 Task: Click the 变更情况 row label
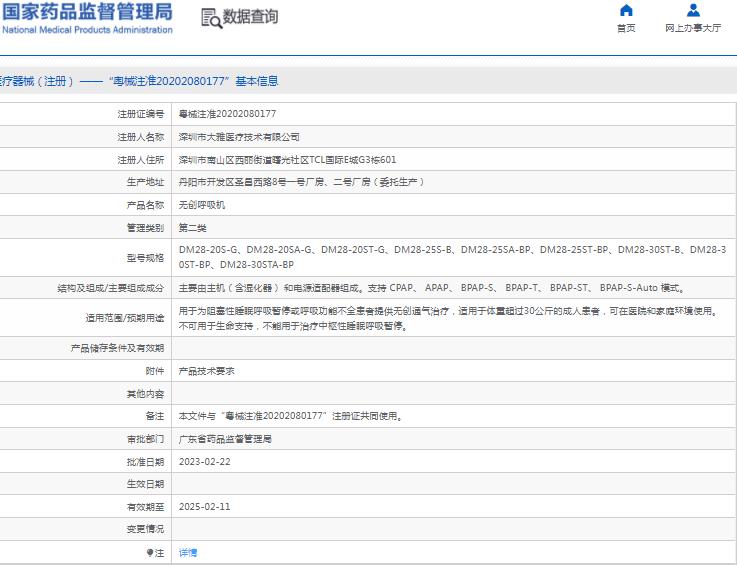(x=145, y=529)
